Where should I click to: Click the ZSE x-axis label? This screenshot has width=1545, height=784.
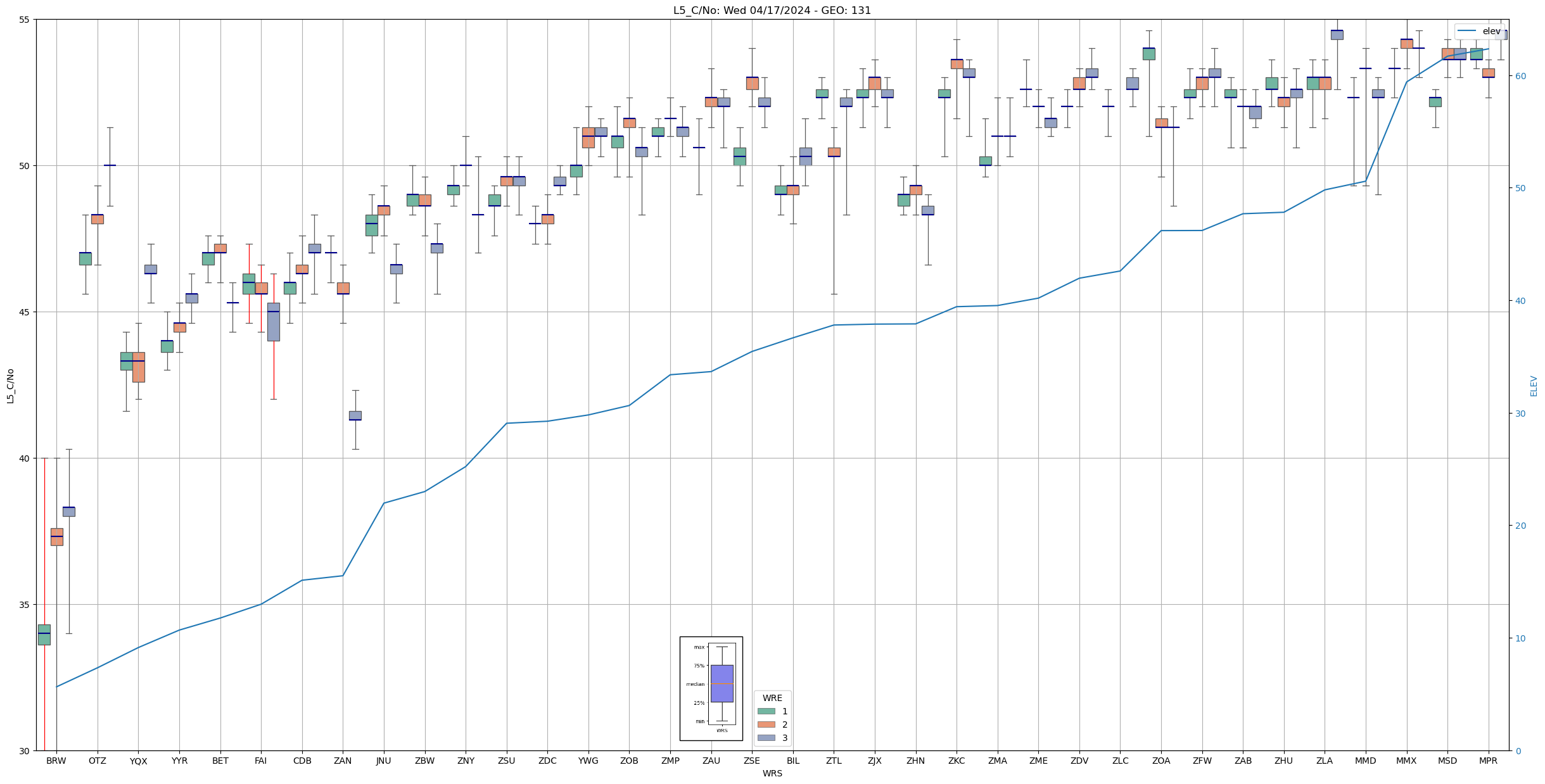tap(752, 761)
